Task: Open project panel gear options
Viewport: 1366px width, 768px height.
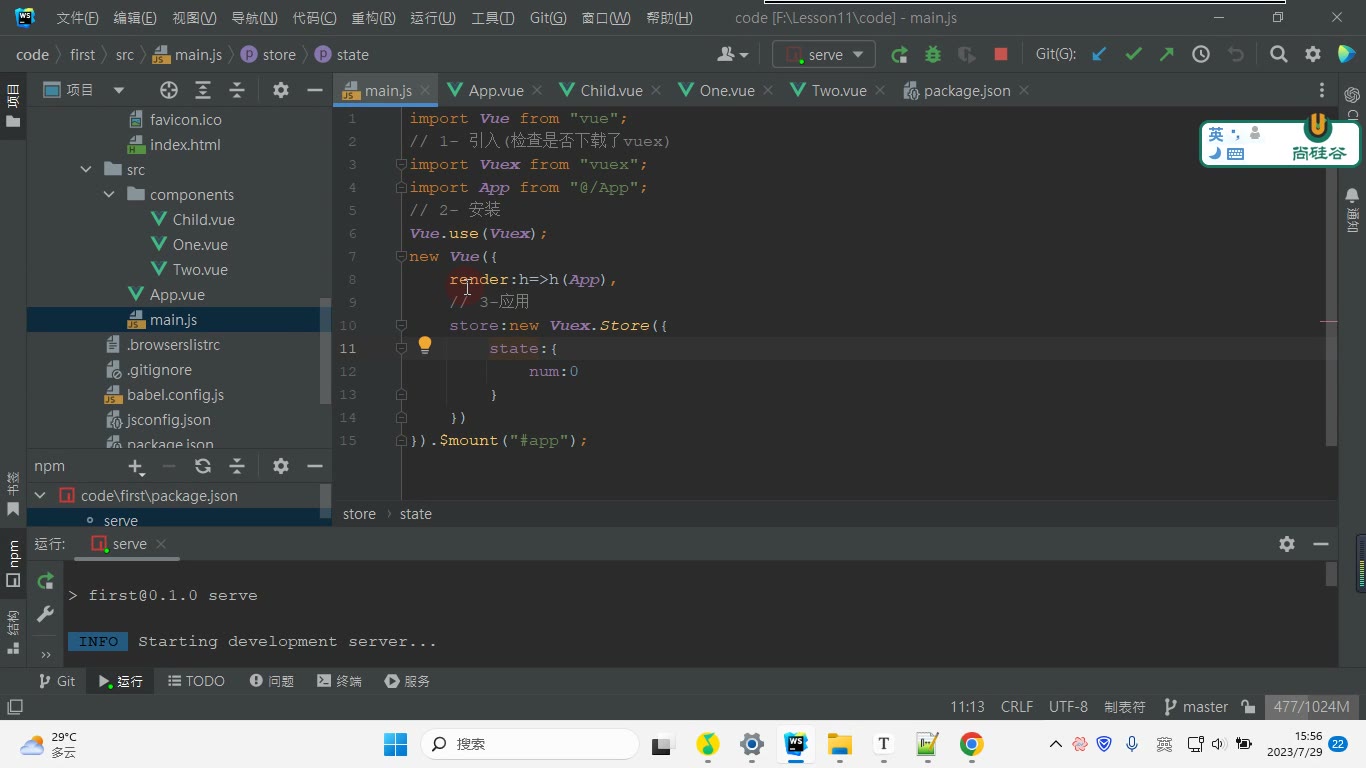Action: (281, 90)
